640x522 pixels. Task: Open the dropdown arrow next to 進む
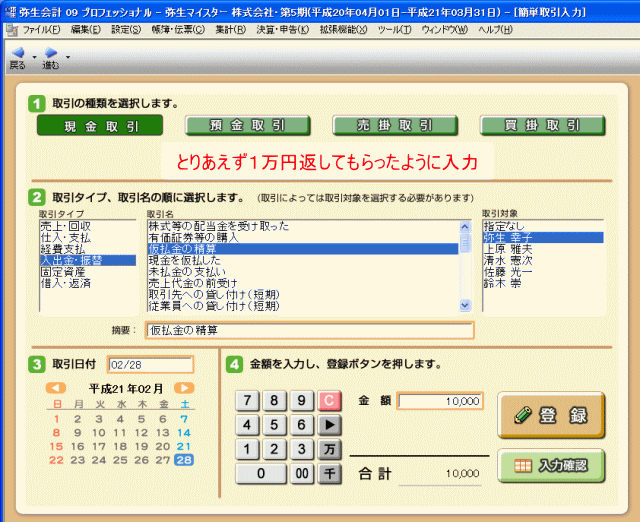click(x=68, y=57)
